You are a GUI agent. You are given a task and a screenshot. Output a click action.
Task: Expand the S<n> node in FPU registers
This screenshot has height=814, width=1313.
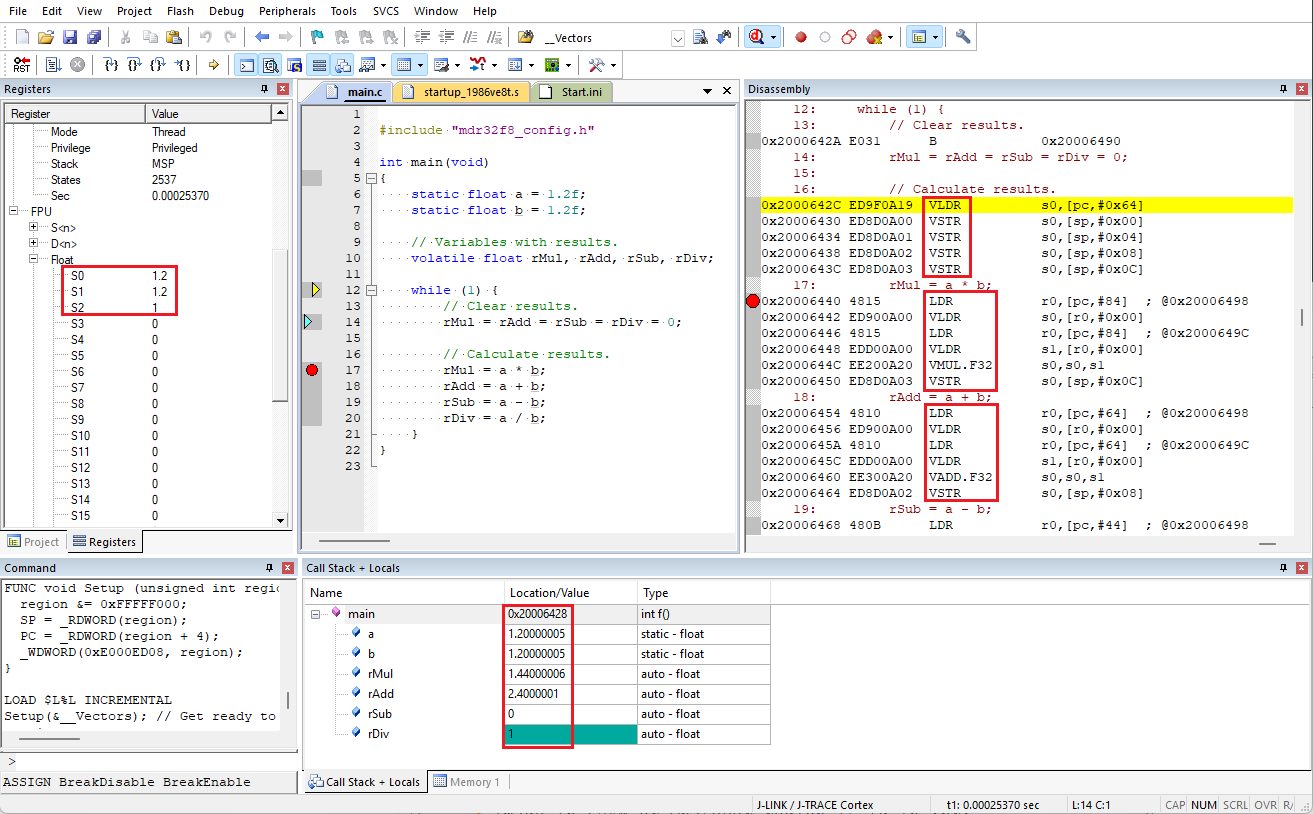[x=34, y=228]
